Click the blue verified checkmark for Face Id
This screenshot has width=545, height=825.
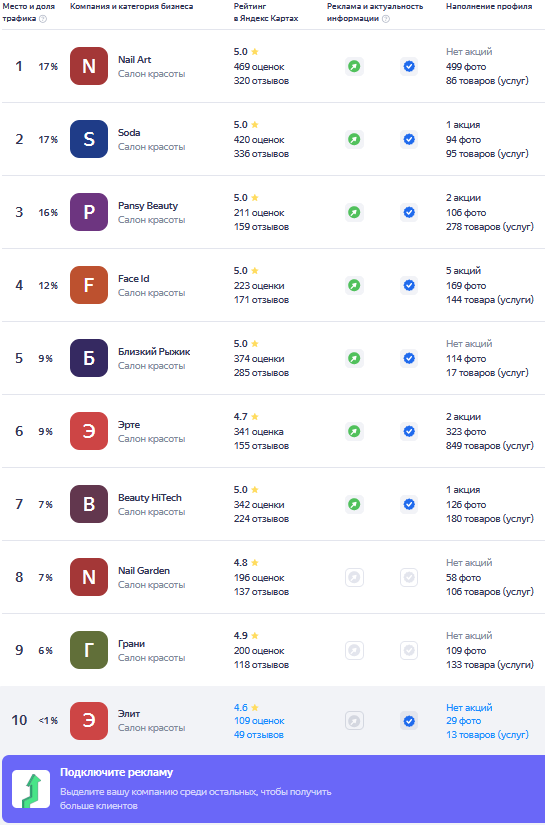point(409,286)
